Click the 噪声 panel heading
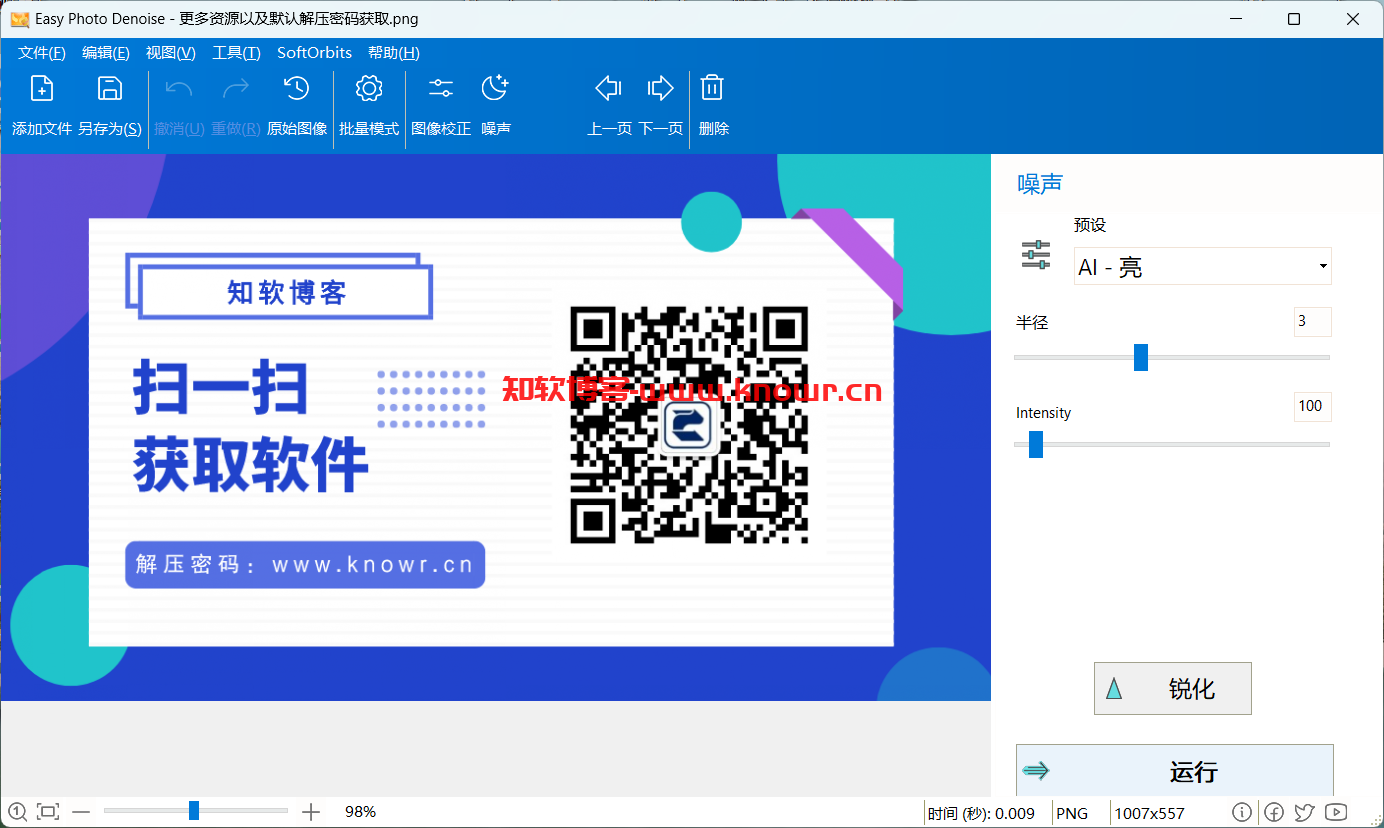Viewport: 1384px width, 828px height. coord(1040,184)
